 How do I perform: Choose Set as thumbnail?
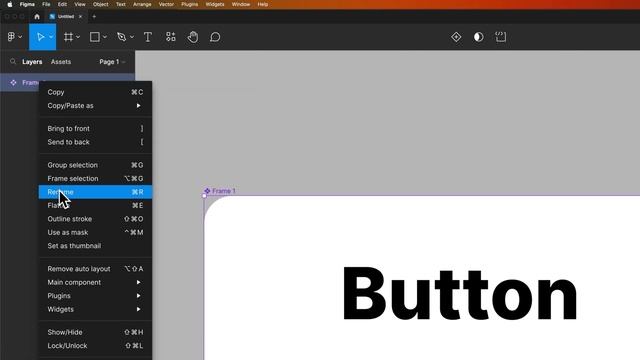[95, 246]
